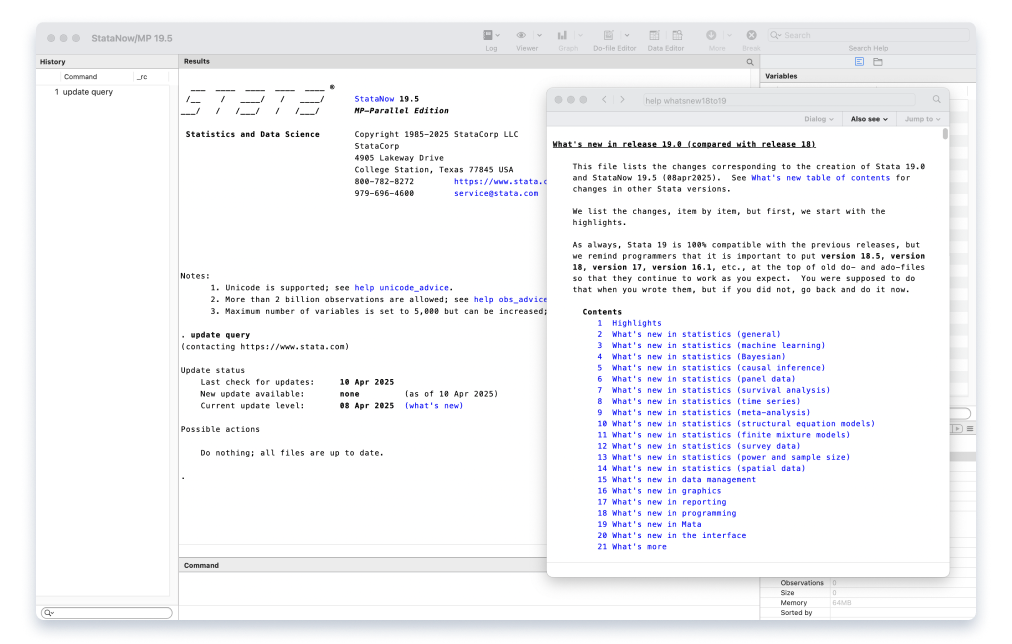The width and height of the screenshot is (1012, 644).
Task: Click the Break stop icon
Action: (x=751, y=35)
